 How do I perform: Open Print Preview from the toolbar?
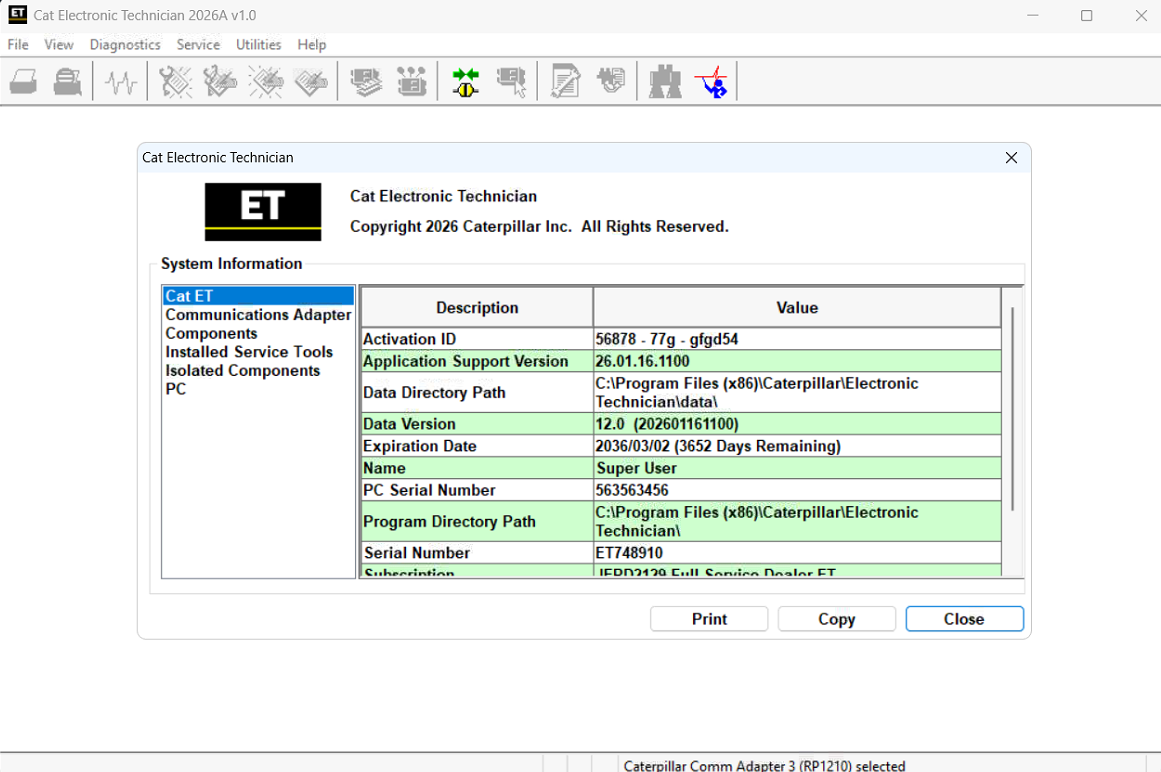tap(67, 81)
